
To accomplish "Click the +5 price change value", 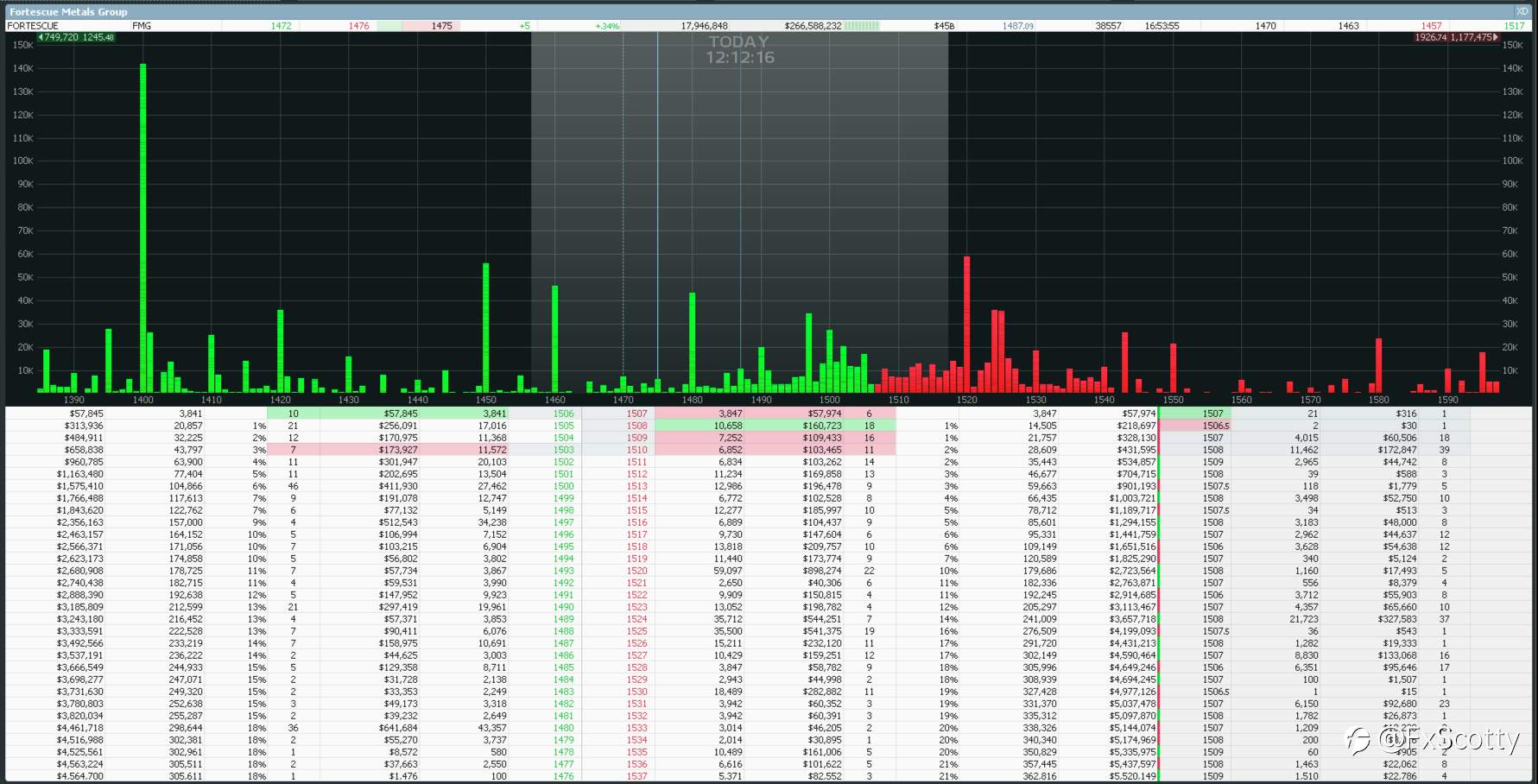I will 524,26.
